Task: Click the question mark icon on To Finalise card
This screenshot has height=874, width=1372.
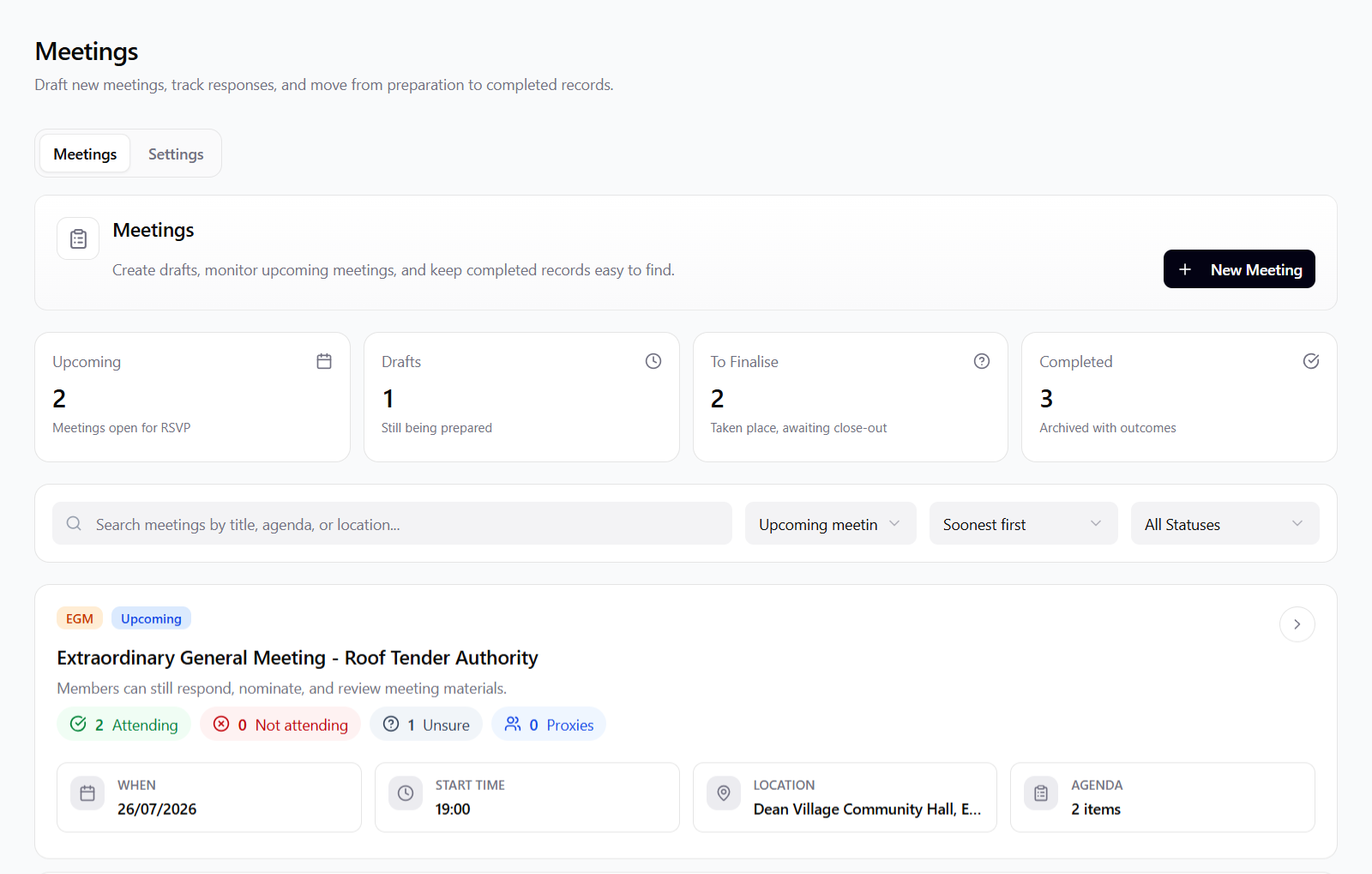Action: pyautogui.click(x=982, y=361)
